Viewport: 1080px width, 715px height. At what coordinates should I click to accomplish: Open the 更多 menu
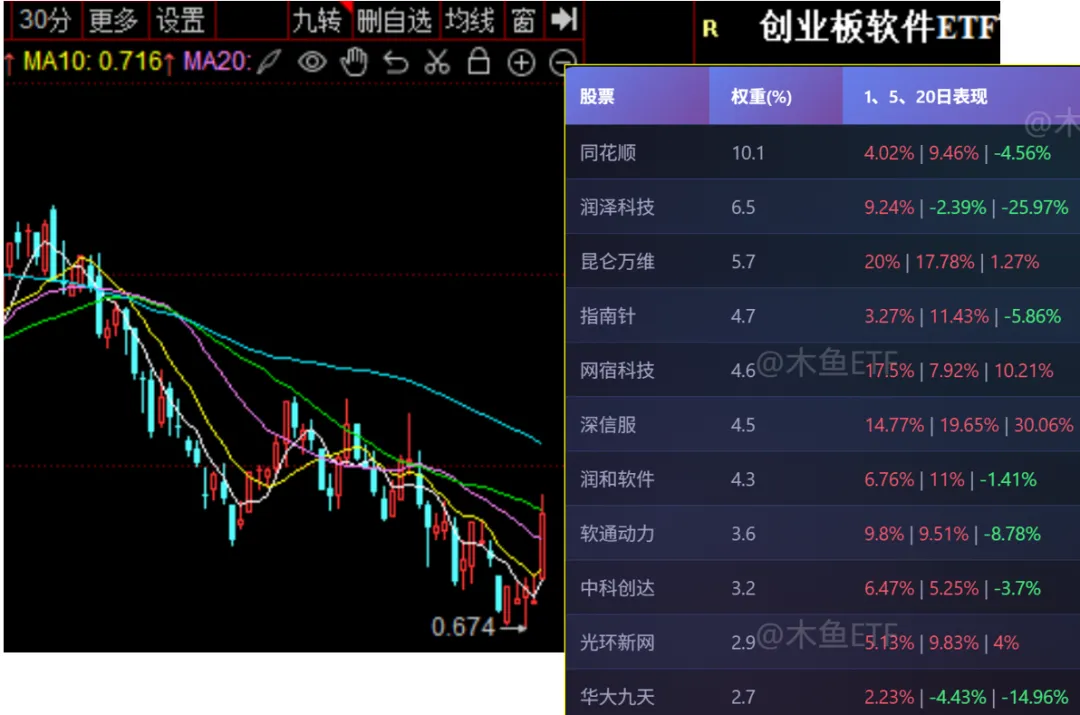coord(113,20)
